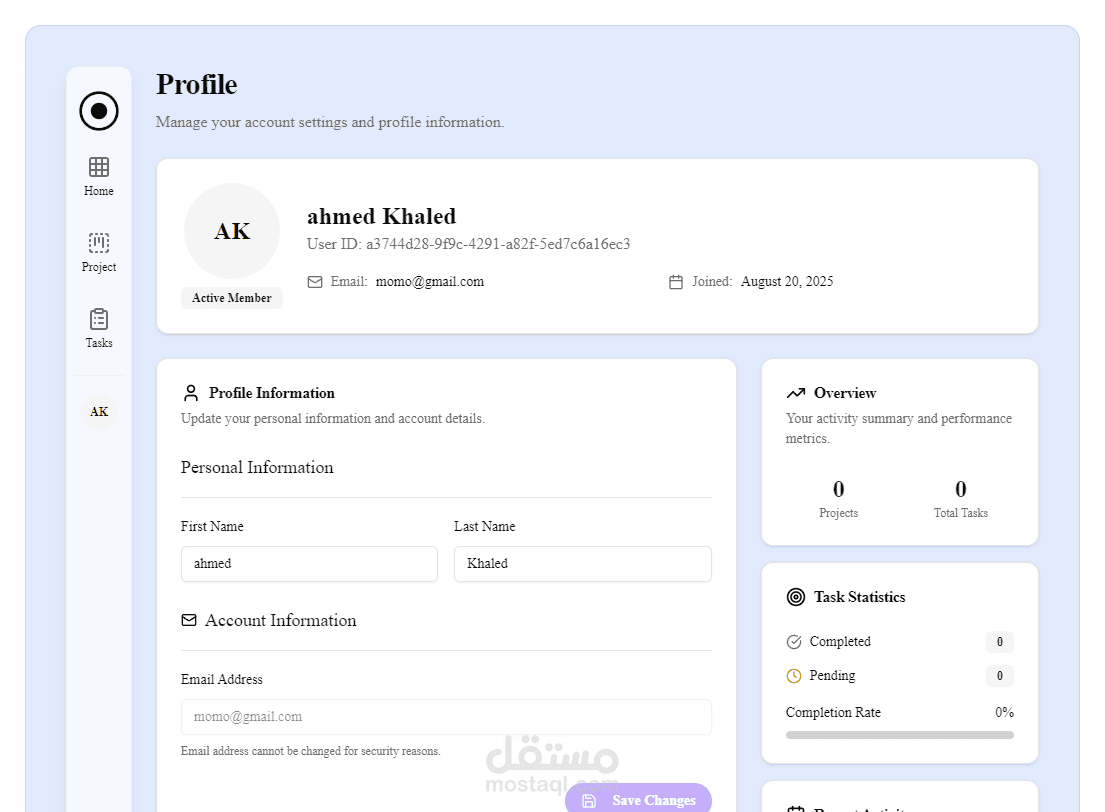Click the person icon beside Profile Information
Screen dimensions: 1105x812
[x=191, y=393]
